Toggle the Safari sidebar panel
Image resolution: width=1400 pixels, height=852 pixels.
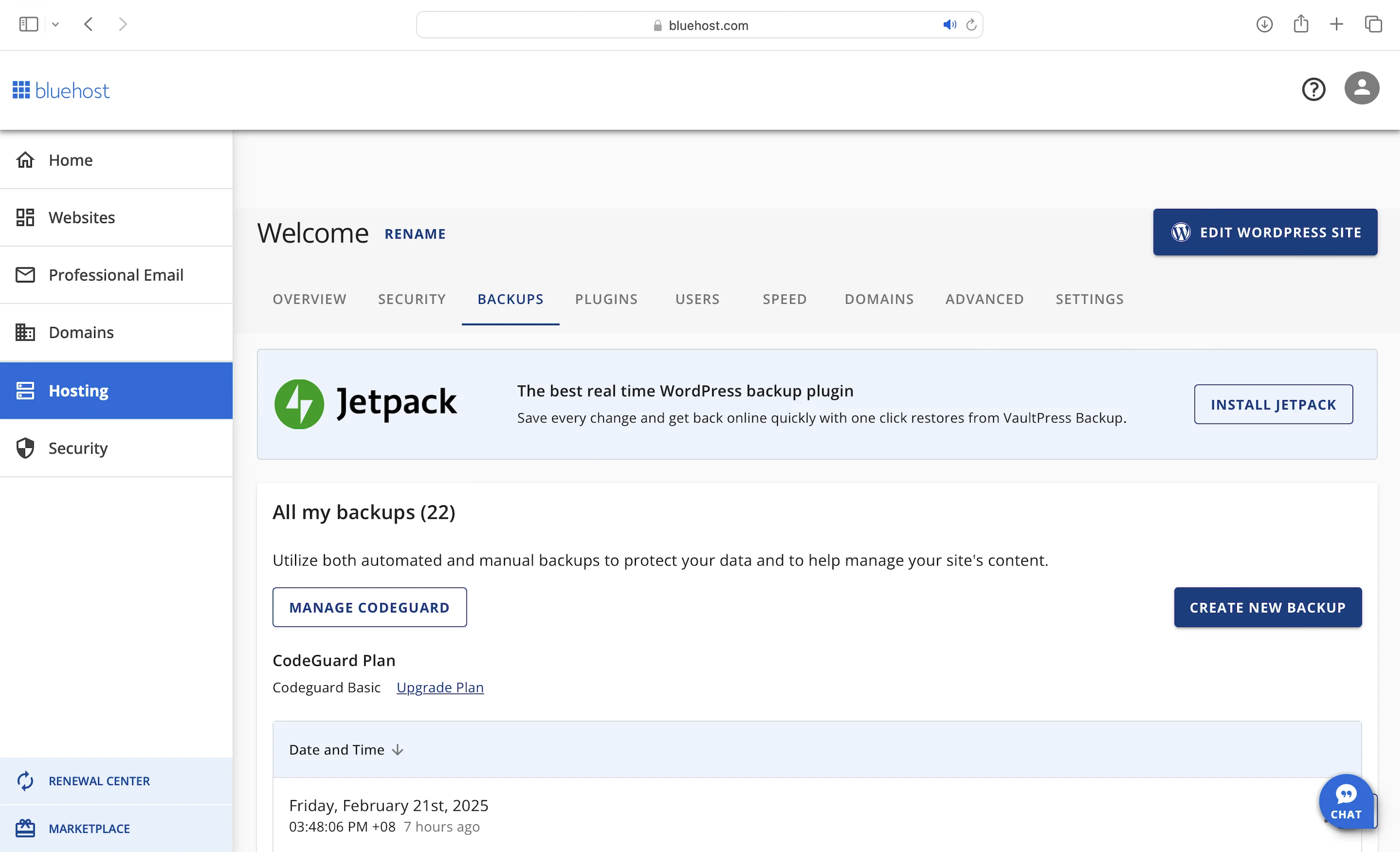pos(28,24)
